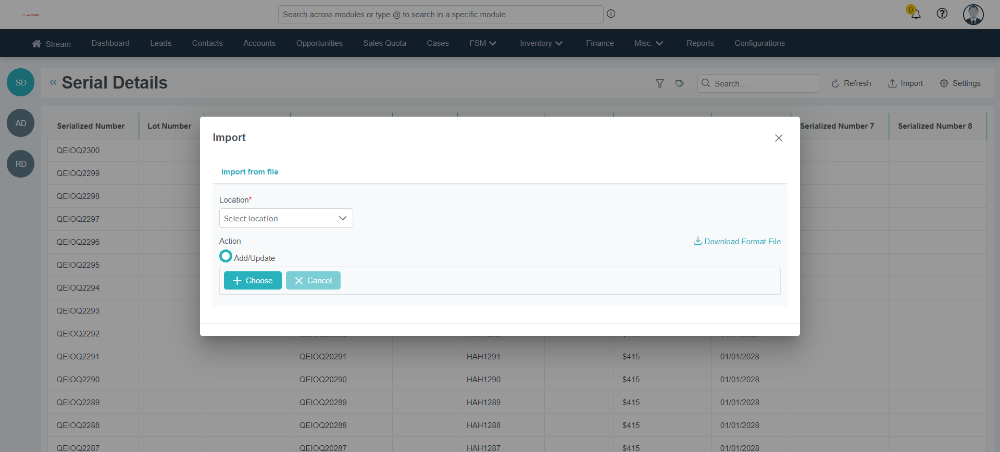
Task: Click the Choose file button
Action: [x=252, y=281]
